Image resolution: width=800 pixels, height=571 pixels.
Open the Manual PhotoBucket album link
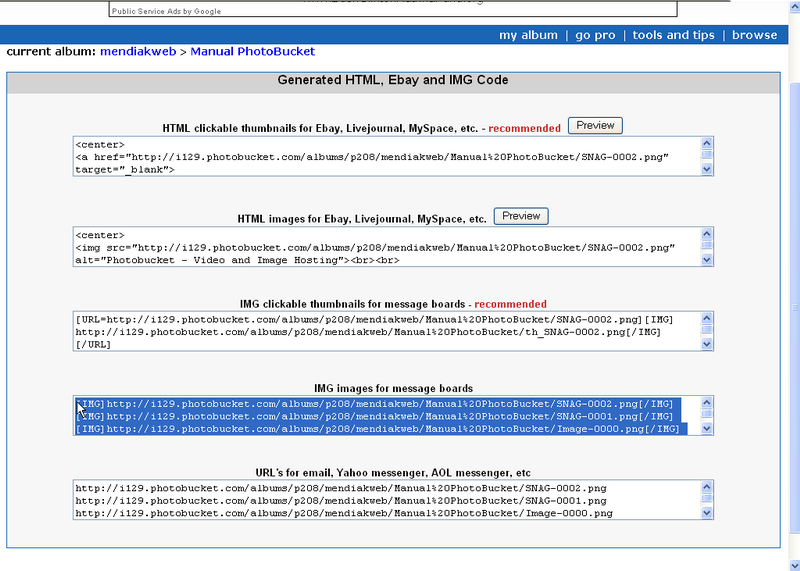[x=253, y=52]
